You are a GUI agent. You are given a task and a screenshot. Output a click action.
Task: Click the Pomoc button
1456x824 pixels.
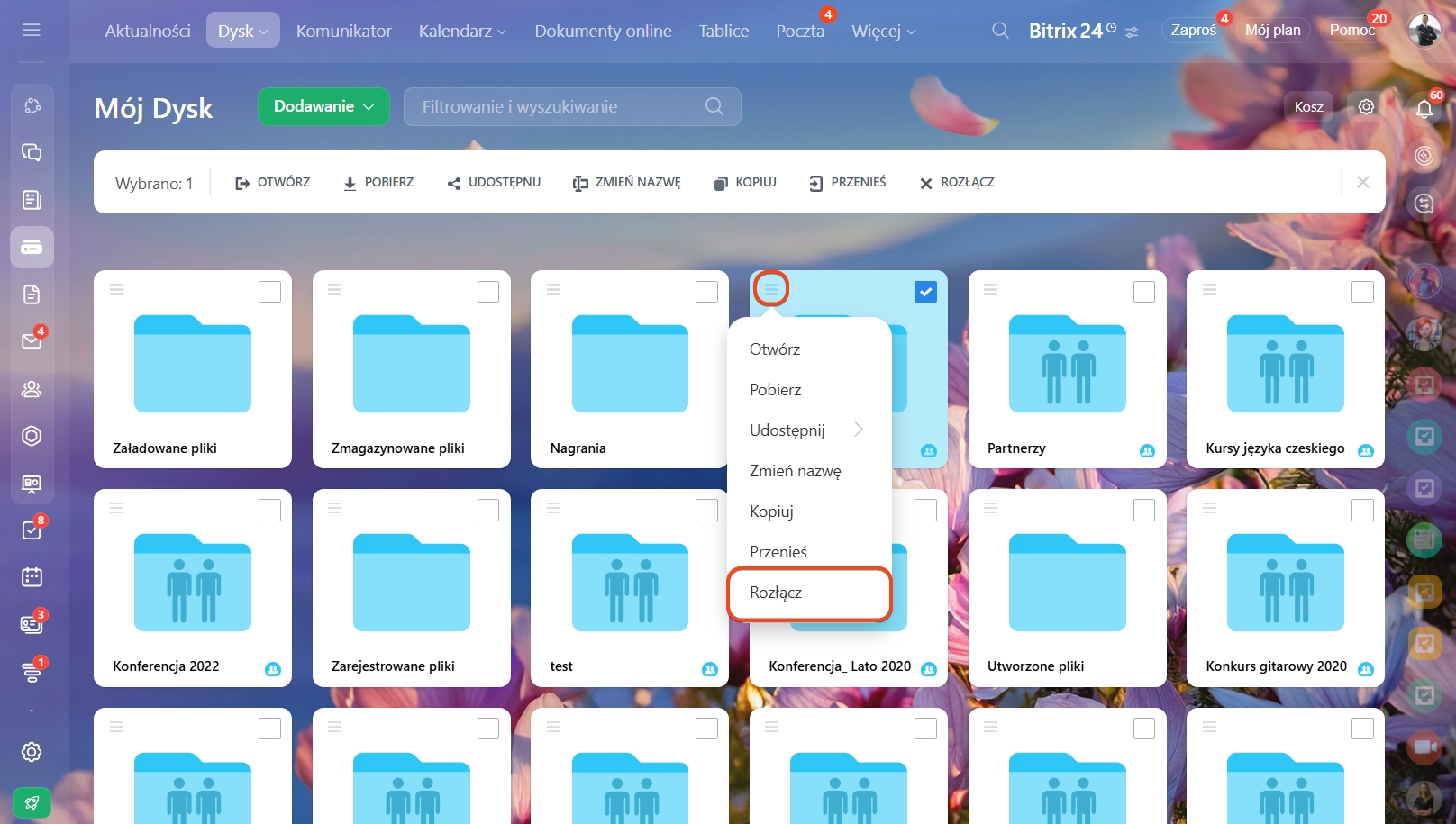1351,31
